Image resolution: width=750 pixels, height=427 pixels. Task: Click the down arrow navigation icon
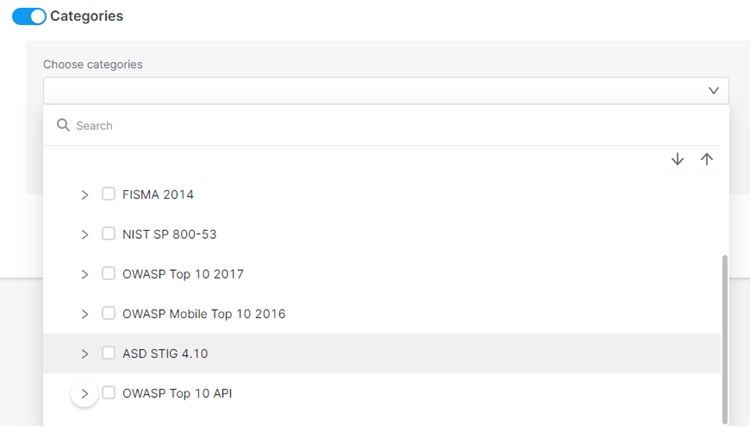677,159
